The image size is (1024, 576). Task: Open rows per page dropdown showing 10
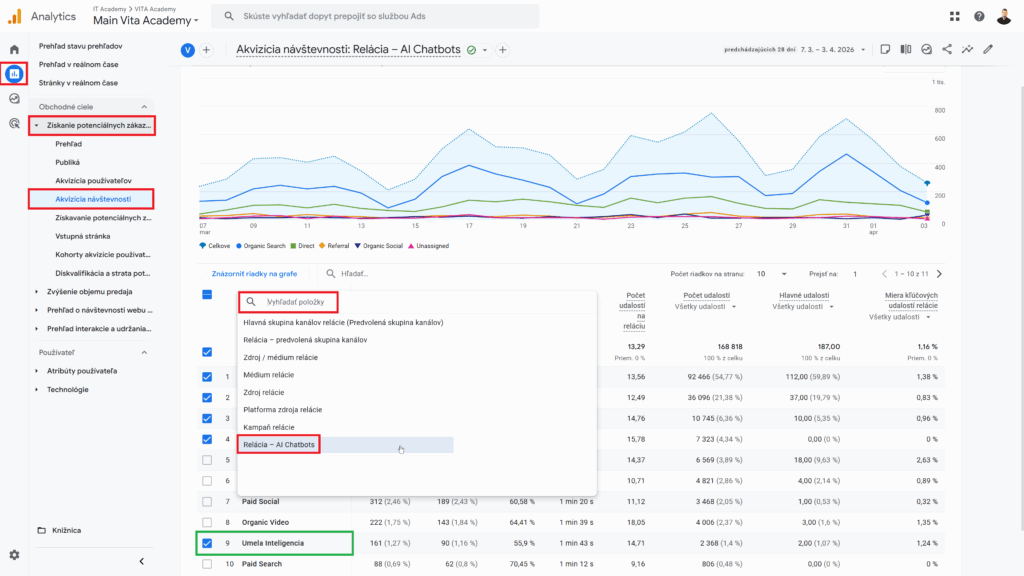pyautogui.click(x=771, y=274)
